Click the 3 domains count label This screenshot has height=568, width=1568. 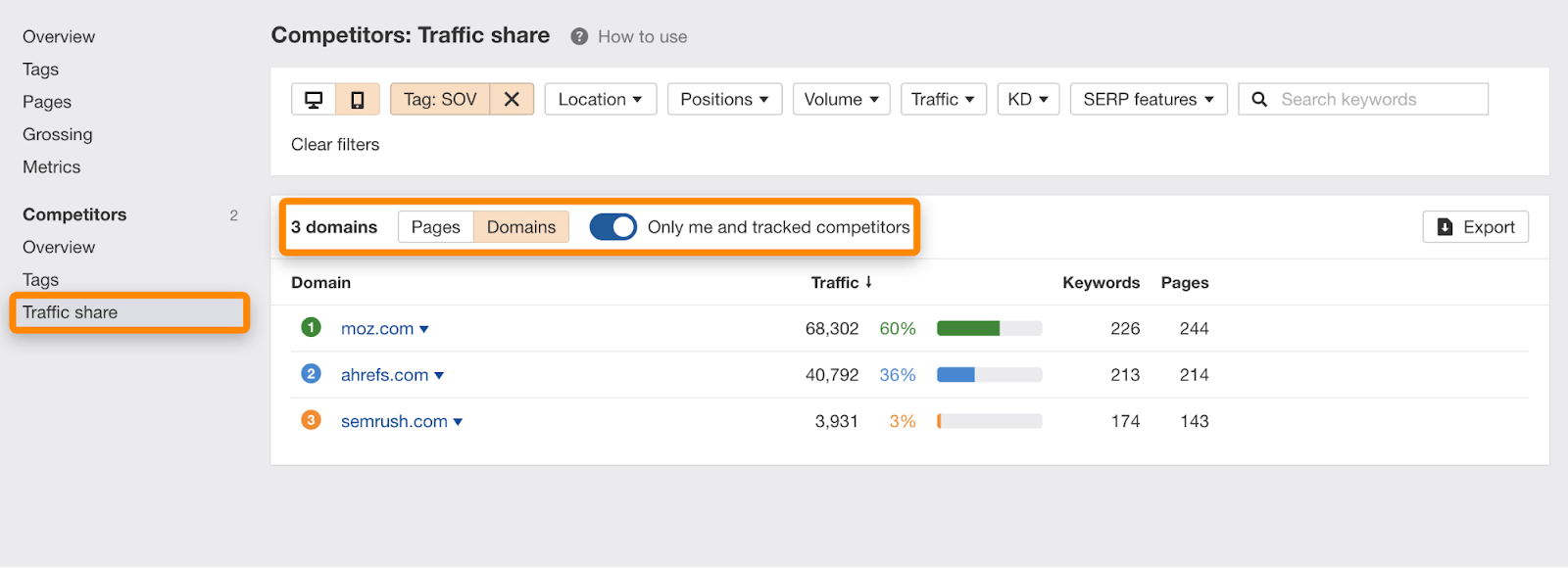tap(334, 226)
